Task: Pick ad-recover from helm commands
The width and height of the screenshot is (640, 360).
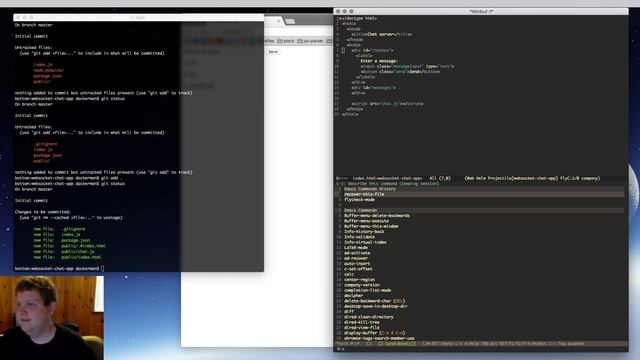Action: [x=356, y=258]
